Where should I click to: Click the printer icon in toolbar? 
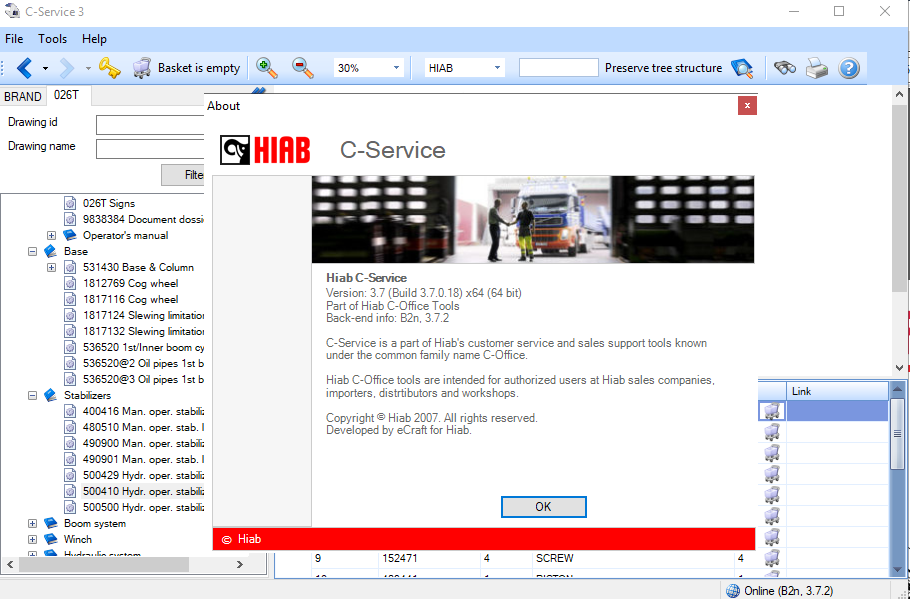coord(817,68)
